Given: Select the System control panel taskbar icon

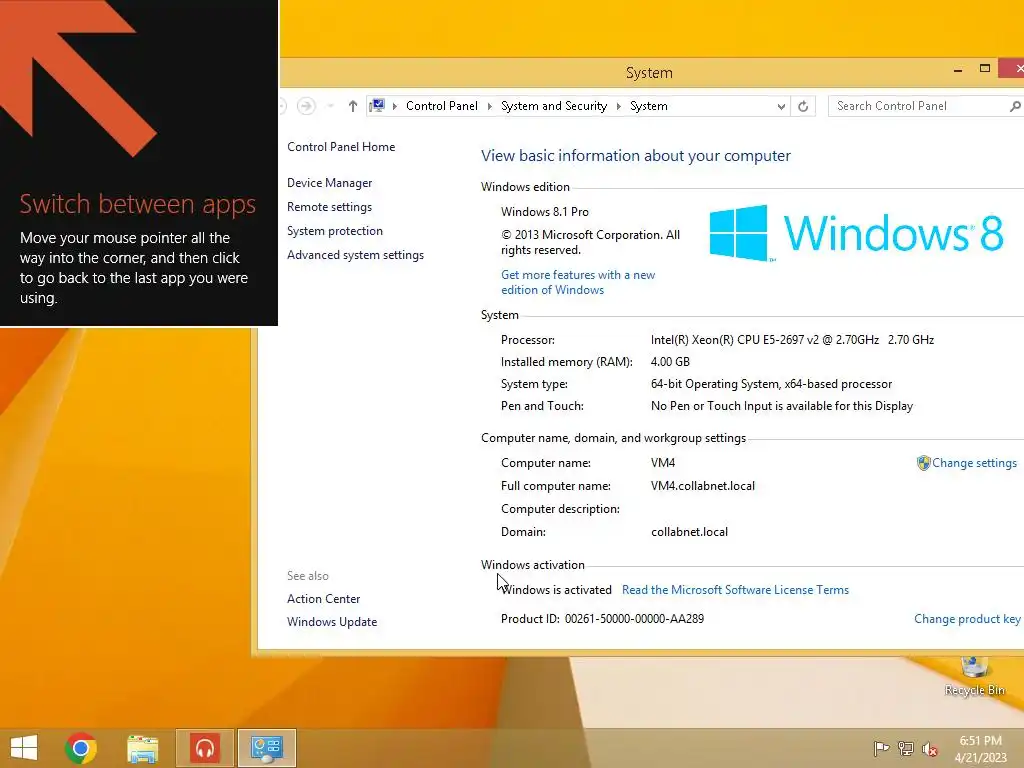Looking at the screenshot, I should (x=266, y=748).
